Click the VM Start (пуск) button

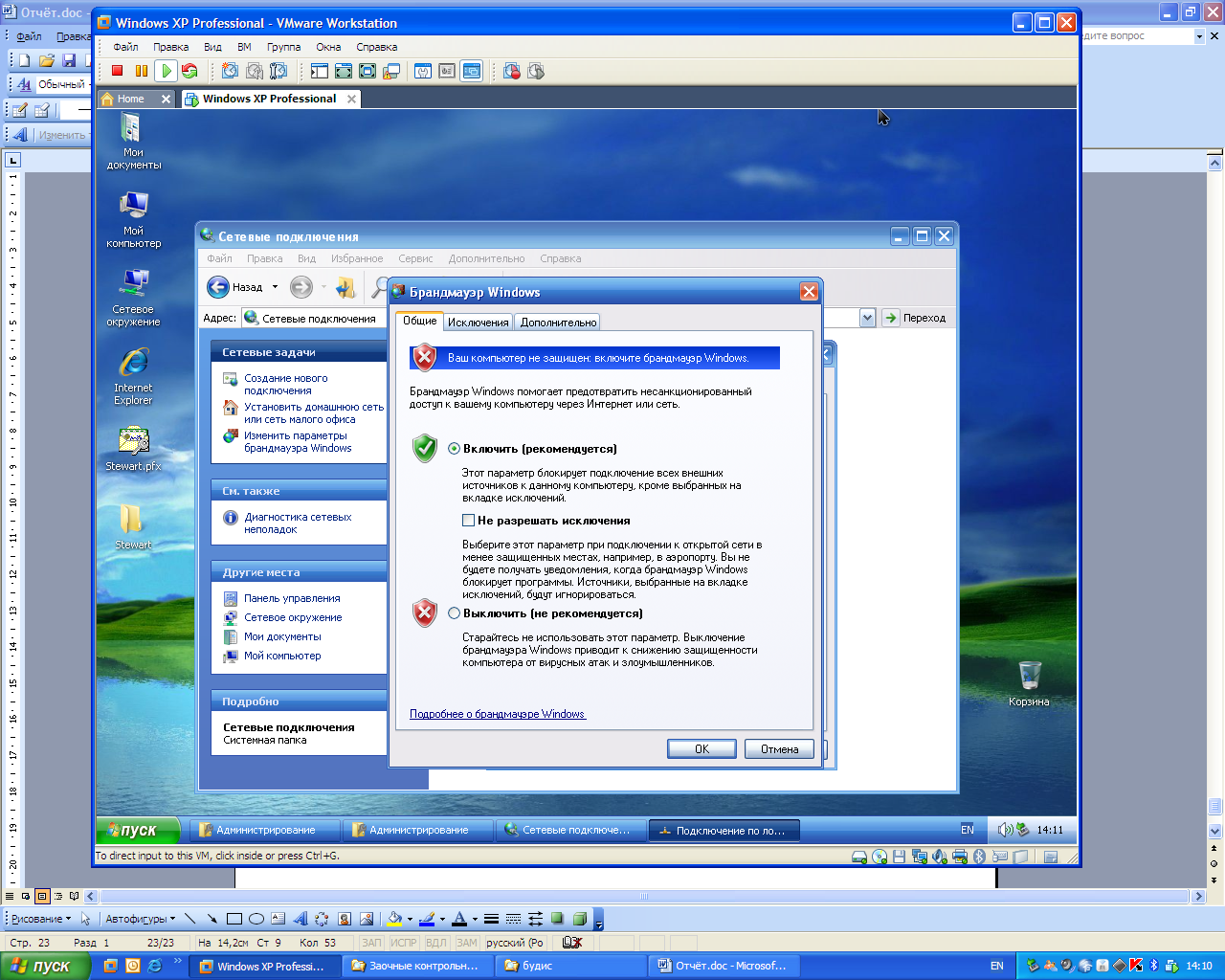click(x=138, y=830)
